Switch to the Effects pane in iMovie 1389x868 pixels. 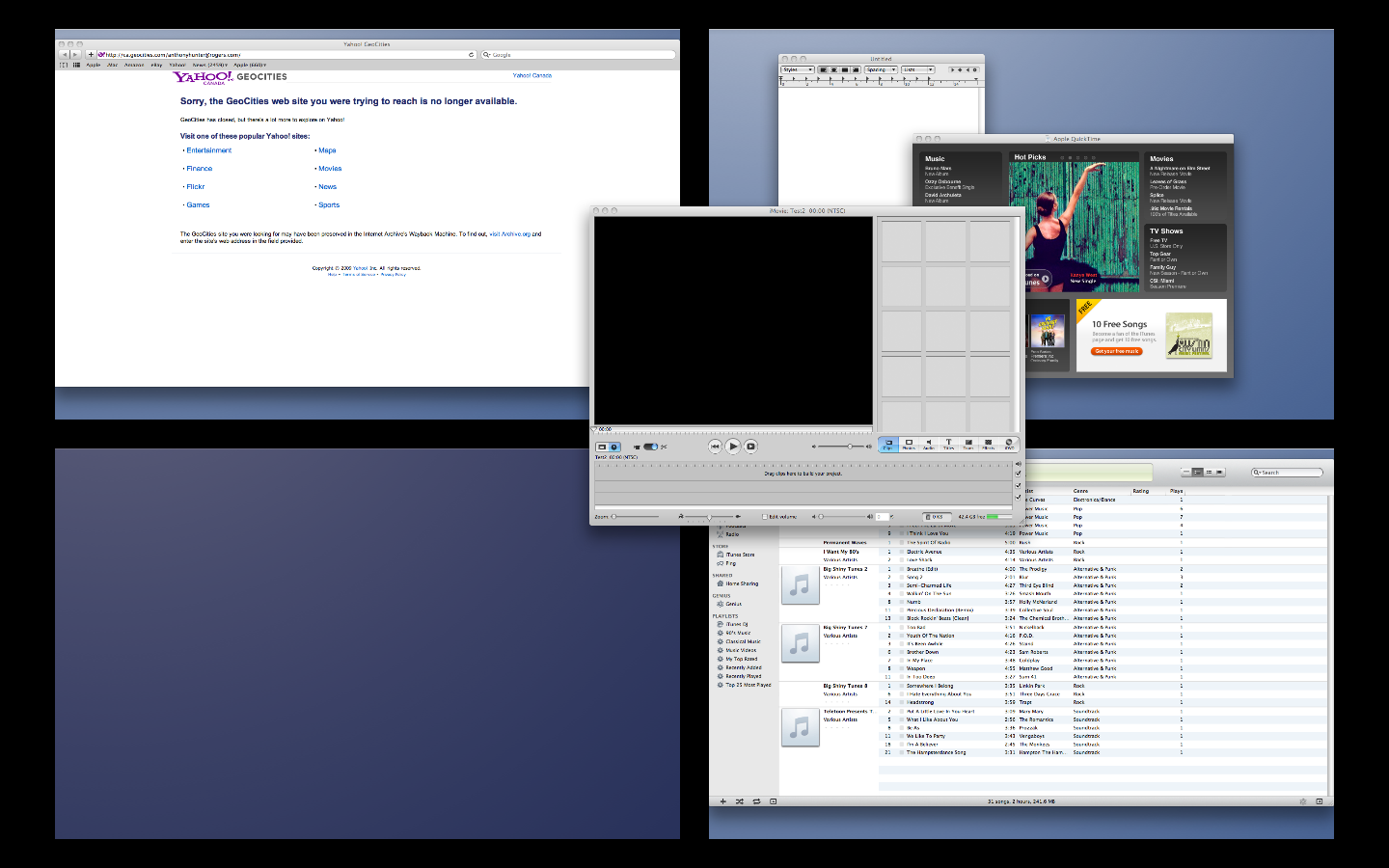(989, 445)
